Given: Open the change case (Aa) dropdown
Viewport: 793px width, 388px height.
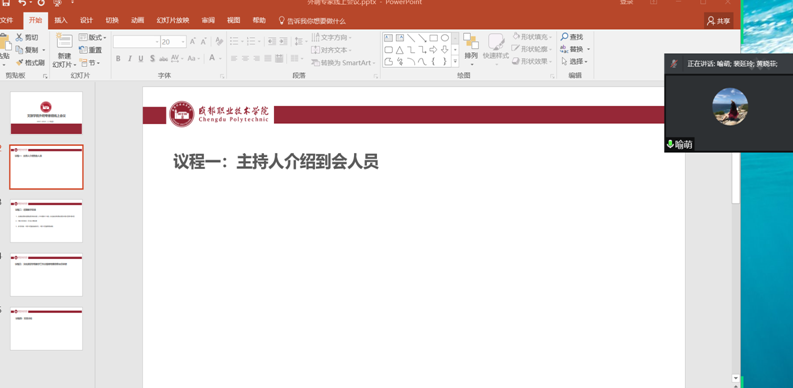Looking at the screenshot, I should tap(194, 59).
